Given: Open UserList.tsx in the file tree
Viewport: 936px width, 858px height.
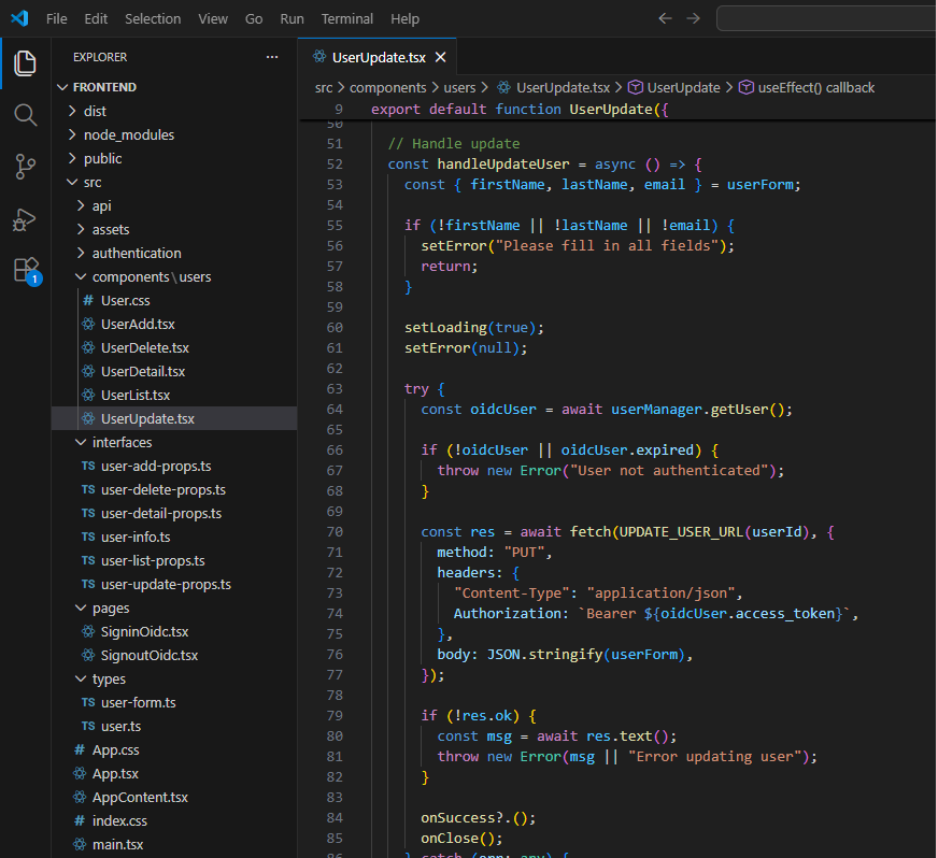Looking at the screenshot, I should click(135, 395).
